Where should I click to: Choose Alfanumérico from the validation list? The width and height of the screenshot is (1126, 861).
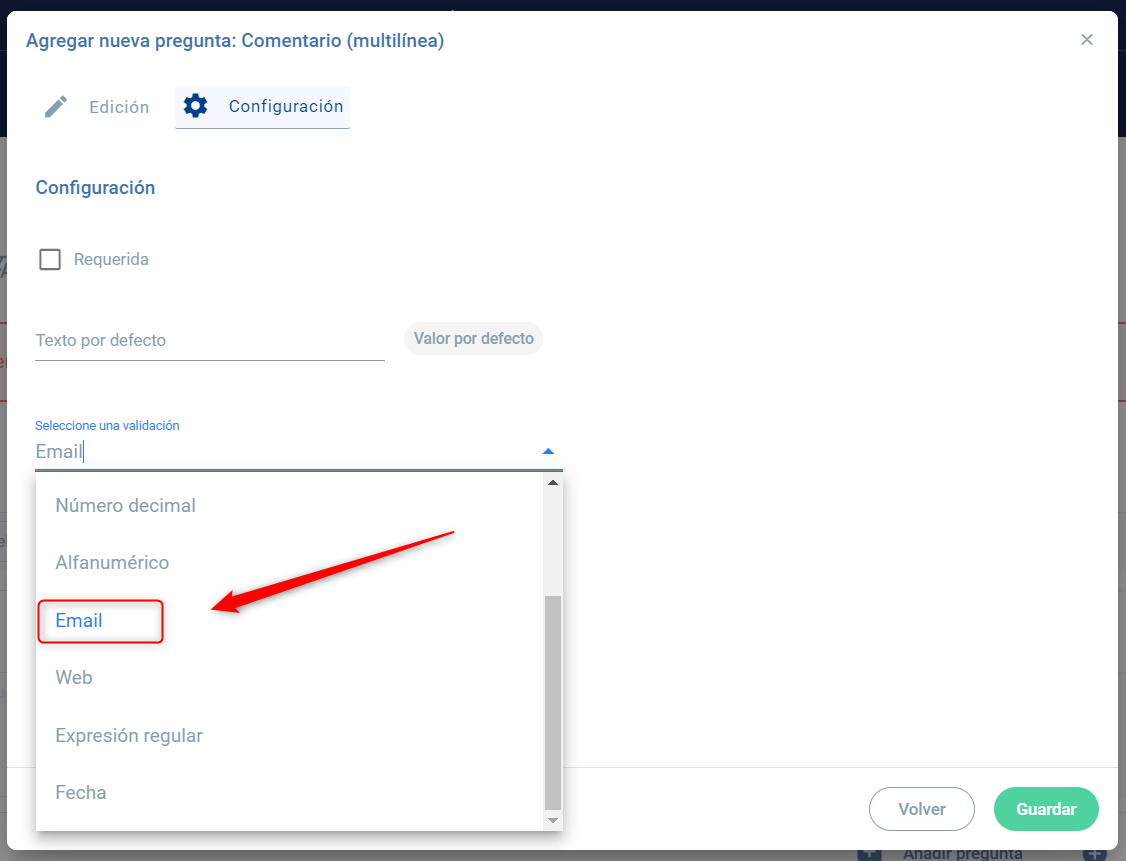[x=112, y=563]
